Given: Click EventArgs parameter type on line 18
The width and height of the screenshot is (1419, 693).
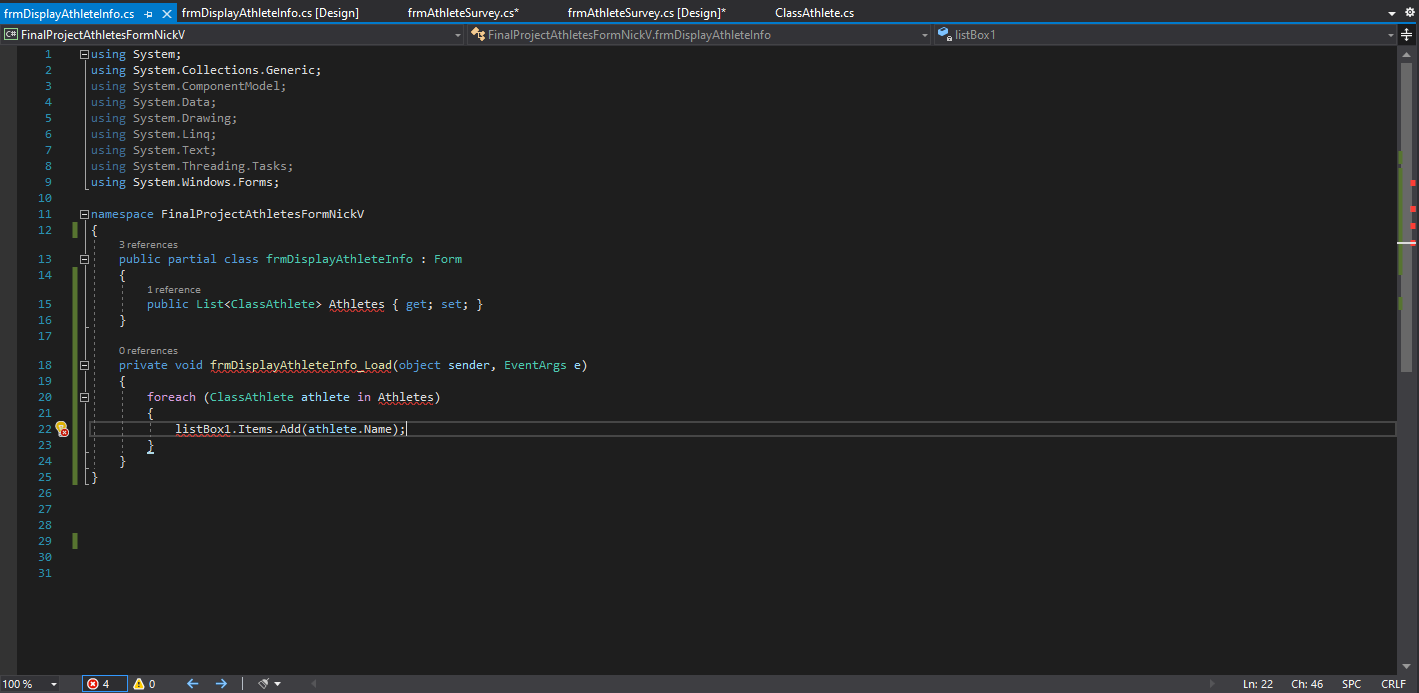Looking at the screenshot, I should click(x=535, y=365).
